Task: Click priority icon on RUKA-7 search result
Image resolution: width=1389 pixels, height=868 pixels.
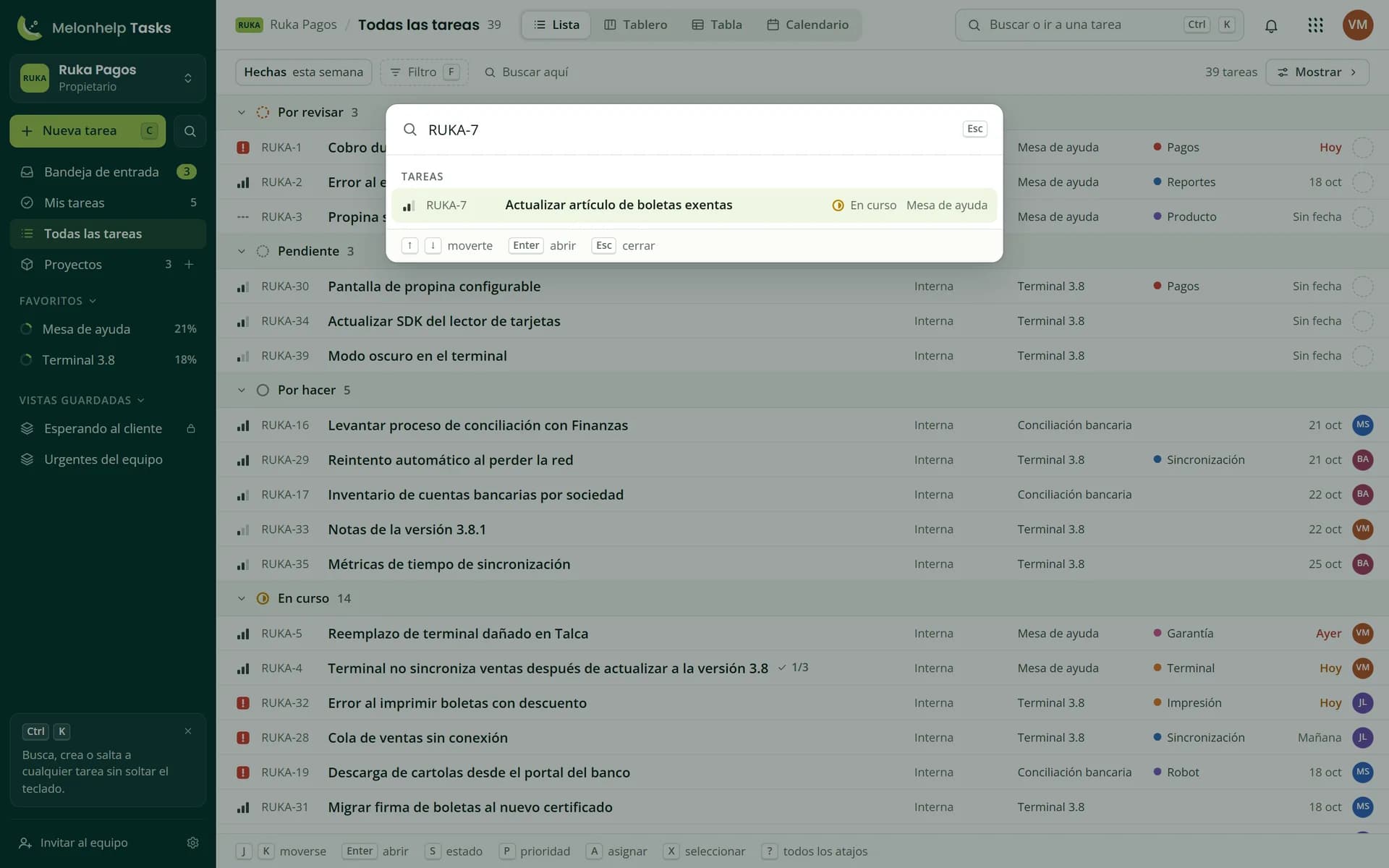Action: (x=408, y=205)
